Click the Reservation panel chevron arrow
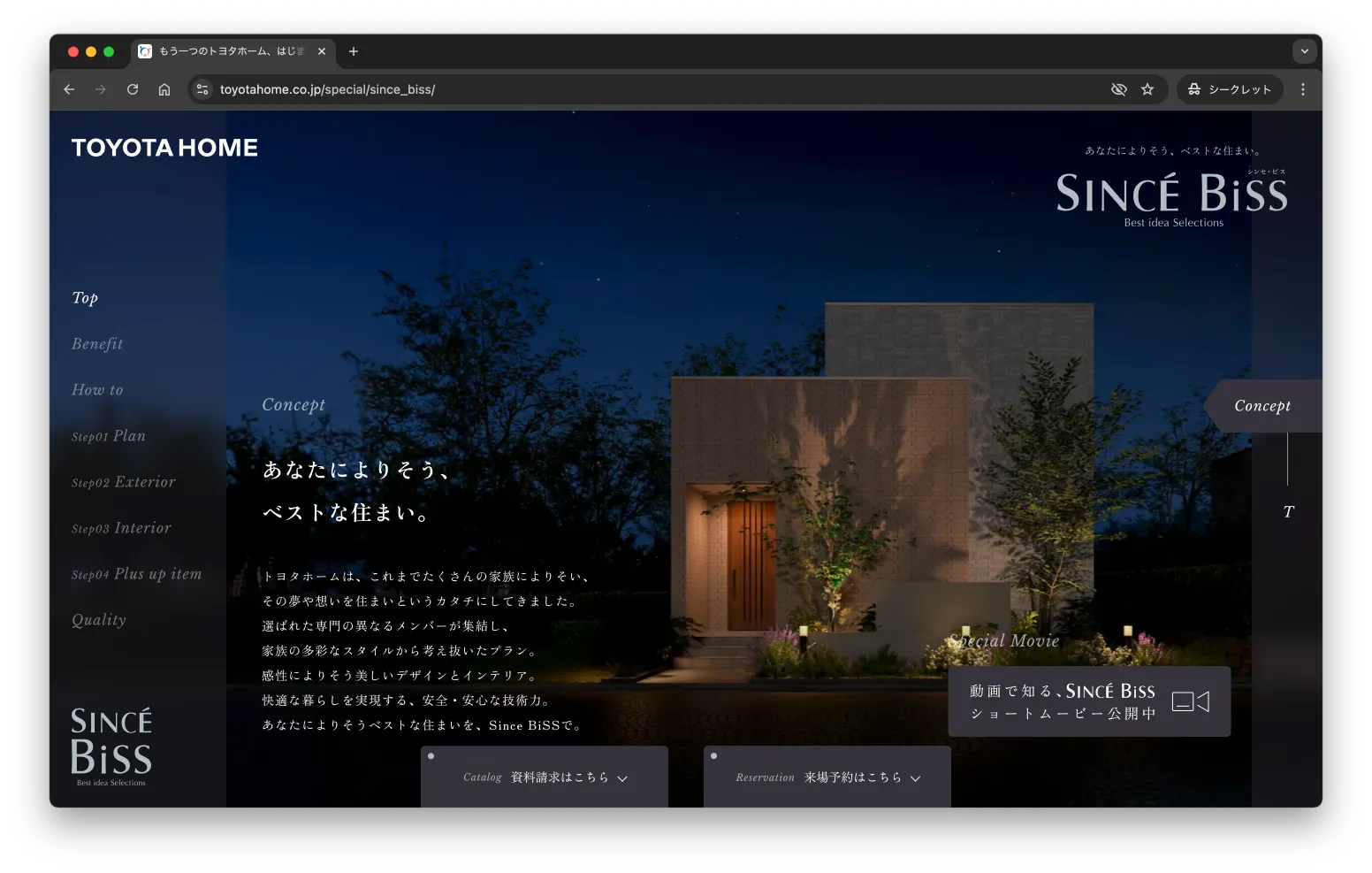This screenshot has width=1372, height=873. (915, 778)
